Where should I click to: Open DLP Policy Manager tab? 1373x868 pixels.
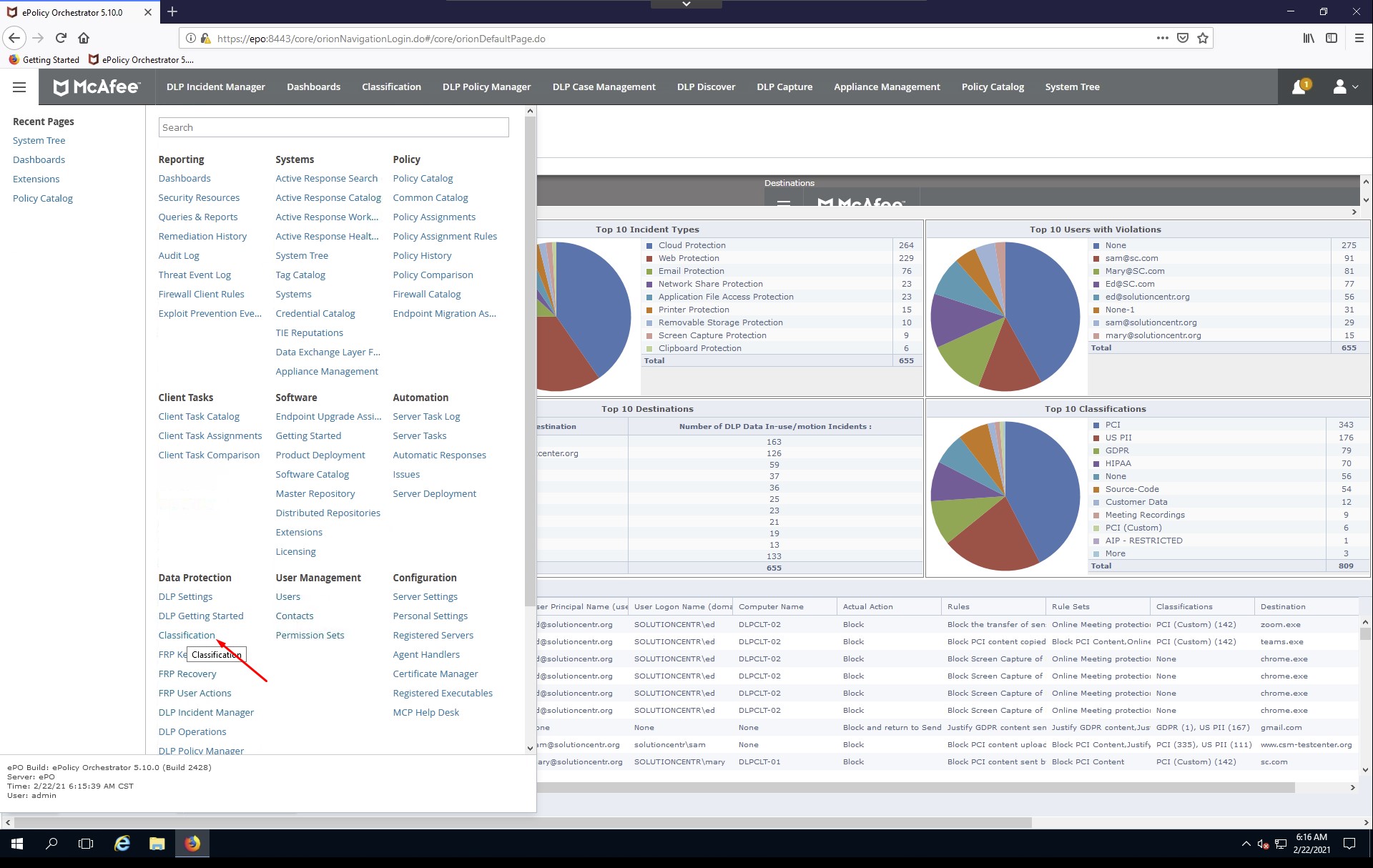pyautogui.click(x=486, y=87)
